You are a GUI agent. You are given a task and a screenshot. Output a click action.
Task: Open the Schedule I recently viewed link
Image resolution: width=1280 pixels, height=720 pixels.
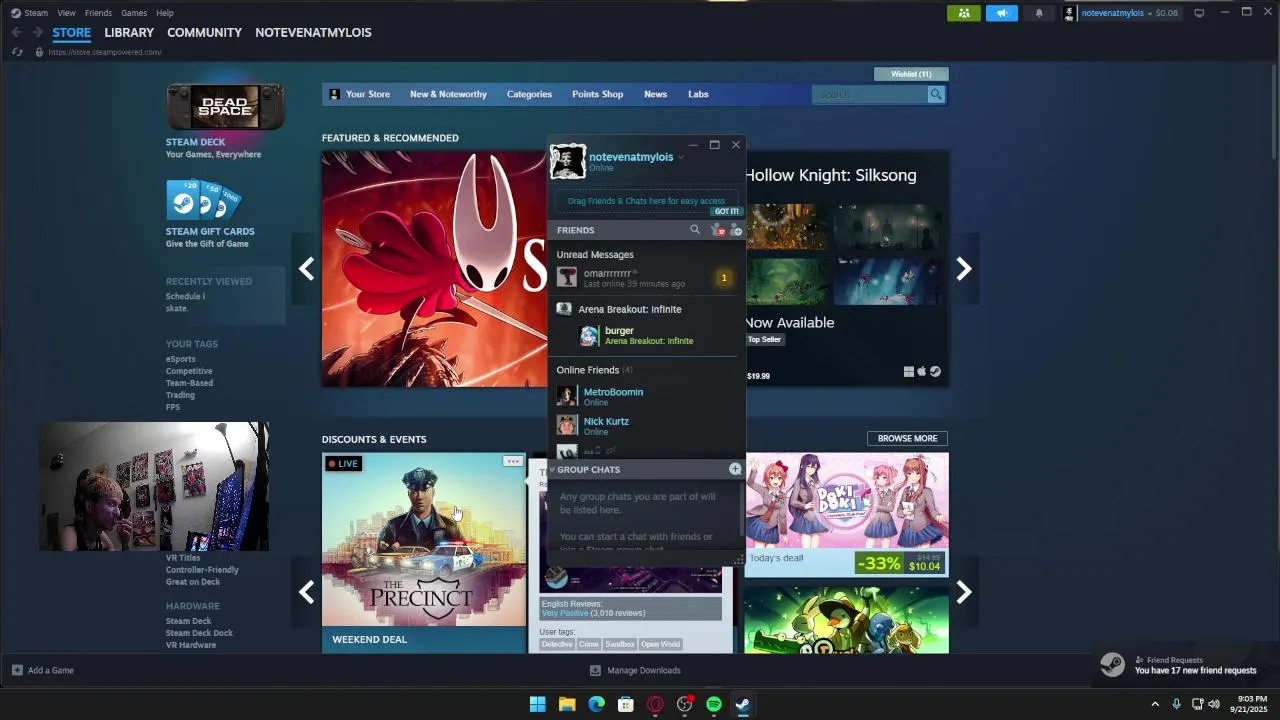tap(185, 296)
